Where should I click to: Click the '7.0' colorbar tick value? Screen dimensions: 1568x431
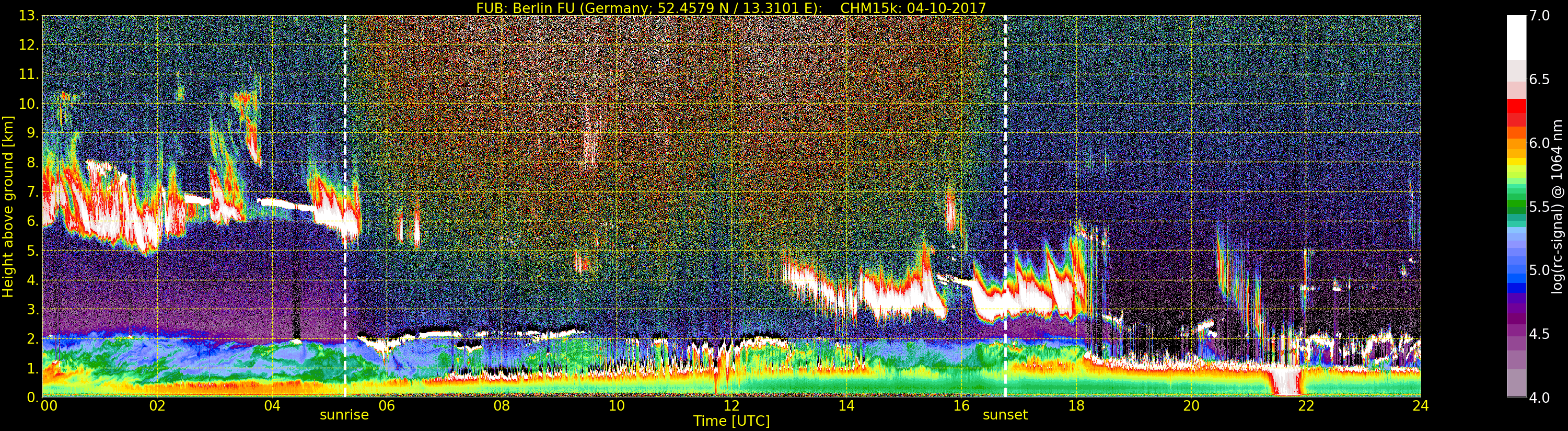click(1539, 16)
